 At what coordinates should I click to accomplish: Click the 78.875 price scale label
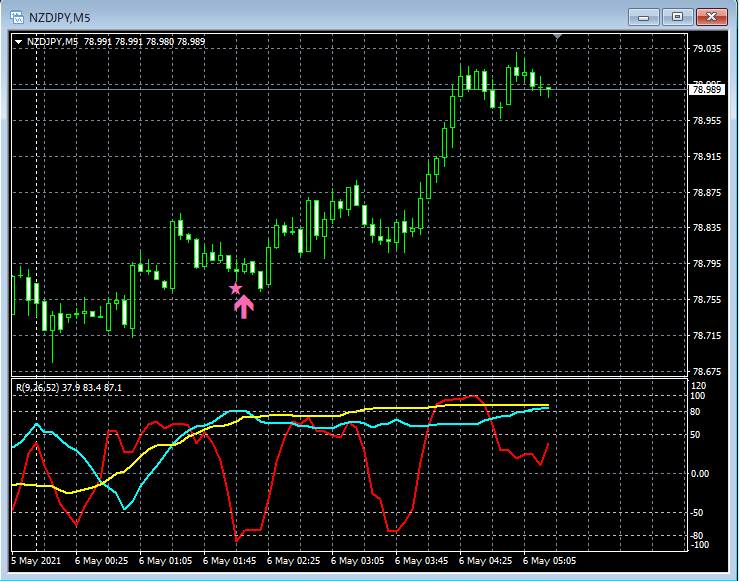pyautogui.click(x=707, y=193)
